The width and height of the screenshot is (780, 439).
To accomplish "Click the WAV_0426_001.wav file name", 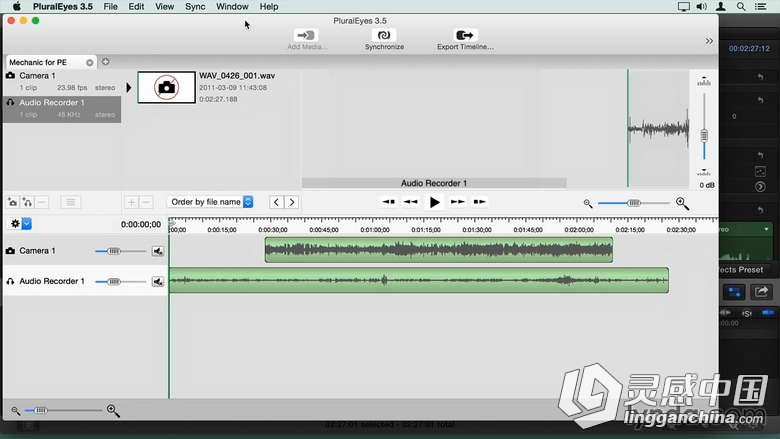I will [x=237, y=76].
